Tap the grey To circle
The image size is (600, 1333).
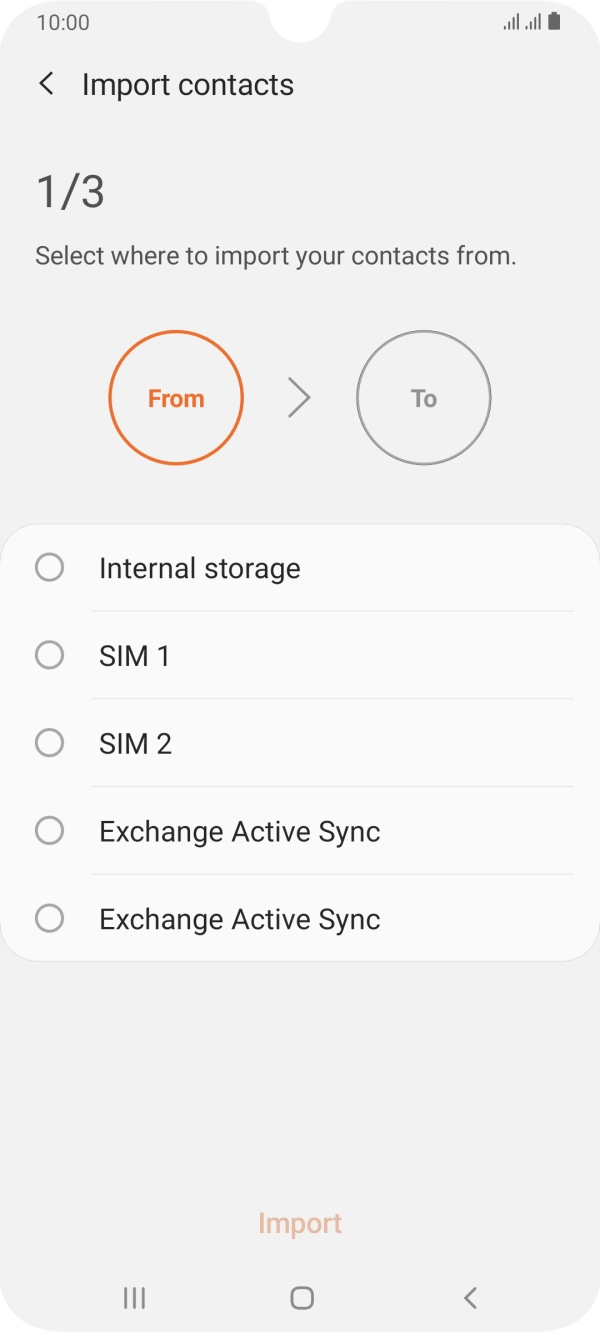click(424, 398)
